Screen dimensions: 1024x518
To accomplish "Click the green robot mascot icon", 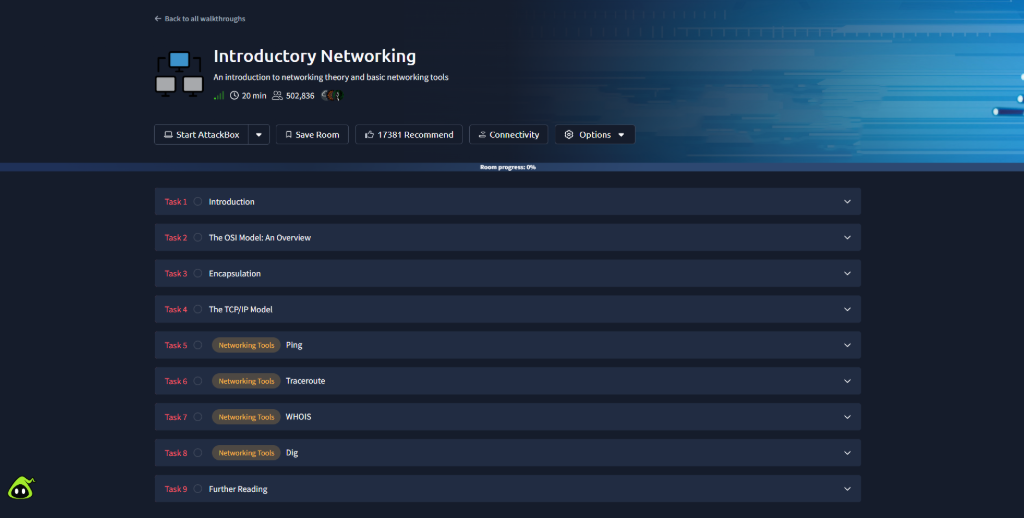I will (x=20, y=488).
